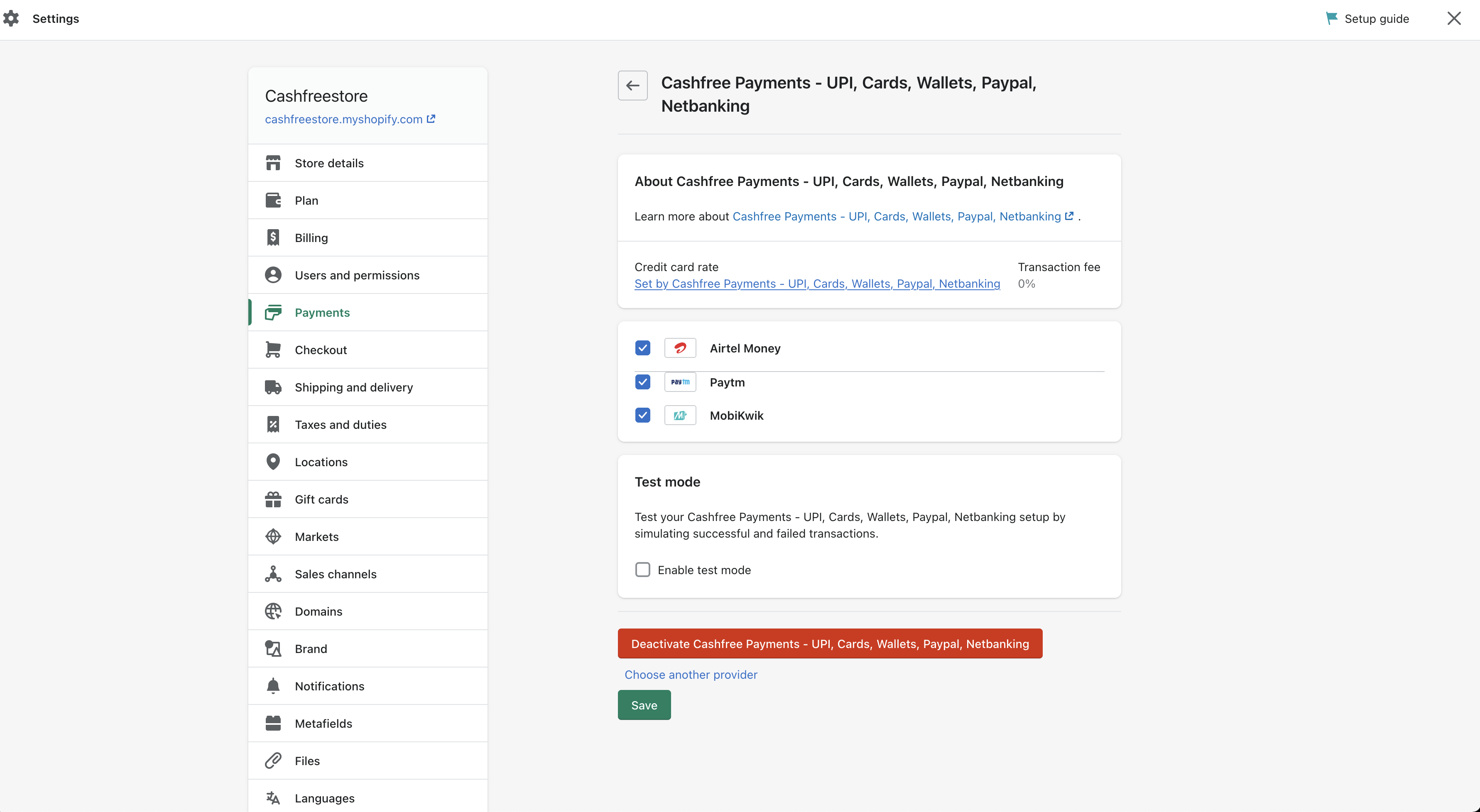1480x812 pixels.
Task: Uncheck the Paytm checkbox
Action: (643, 382)
